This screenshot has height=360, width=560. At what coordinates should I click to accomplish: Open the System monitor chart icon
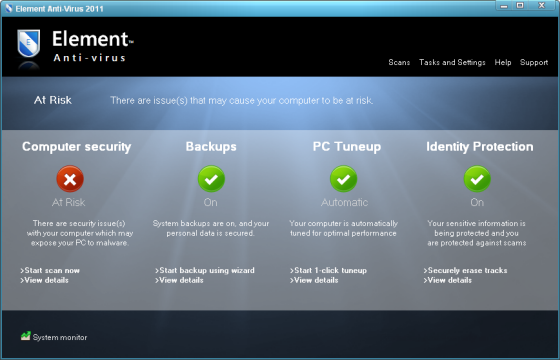point(25,336)
